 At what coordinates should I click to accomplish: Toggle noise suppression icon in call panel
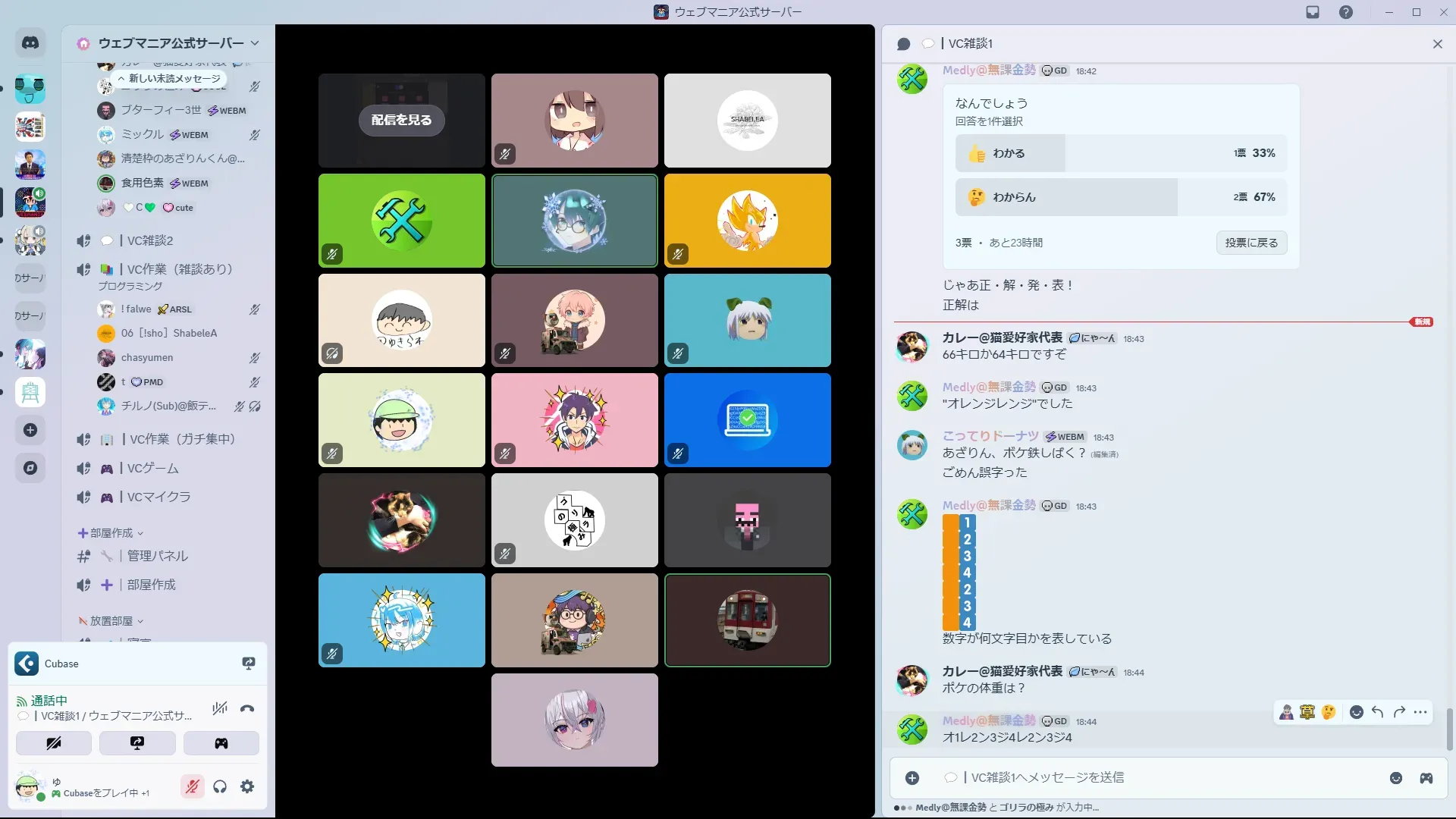click(220, 708)
